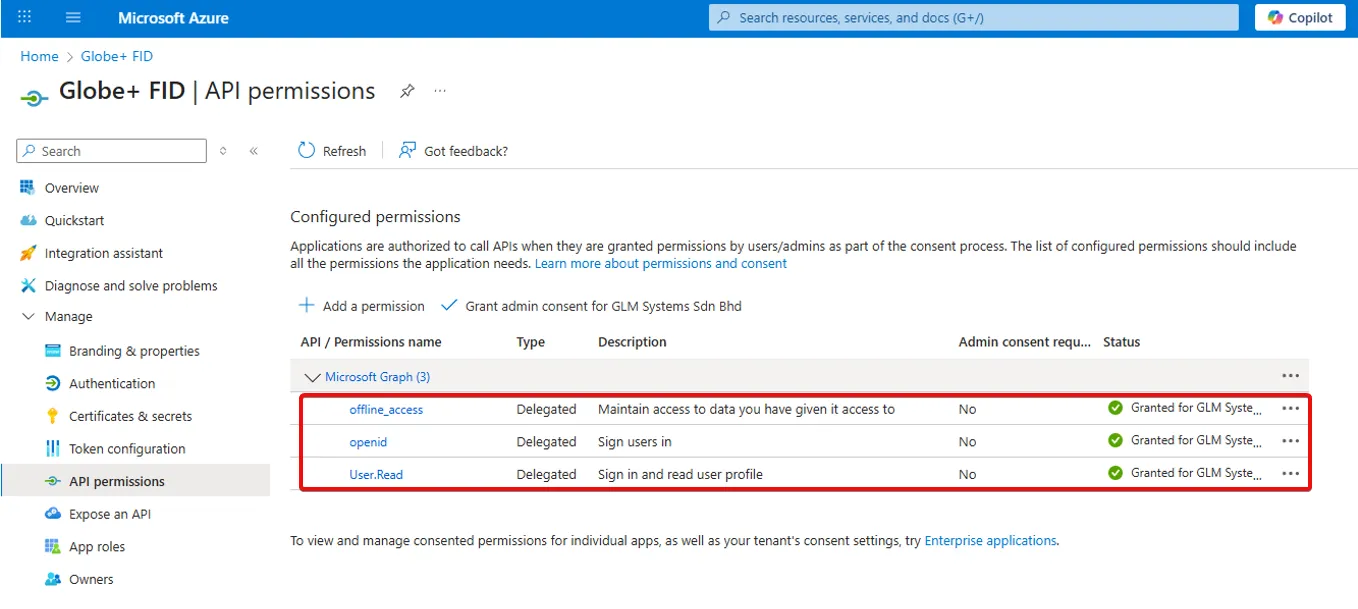
Task: Click the openid permission link
Action: (x=368, y=442)
